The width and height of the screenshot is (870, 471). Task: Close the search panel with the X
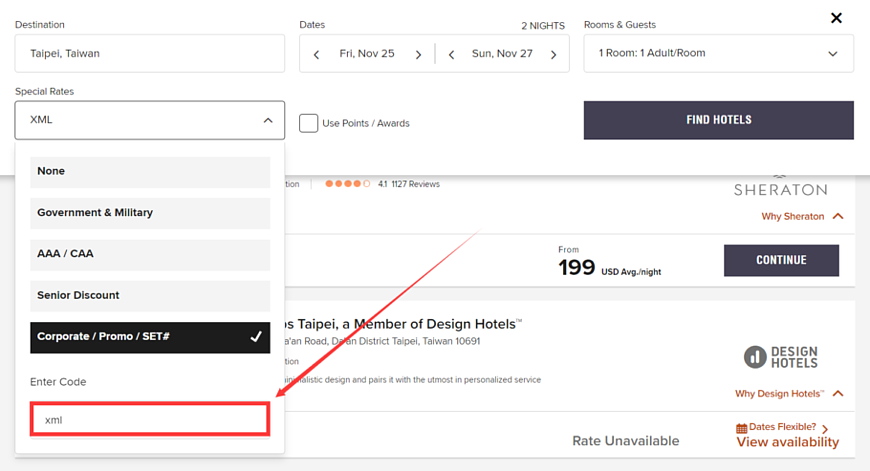(x=836, y=18)
